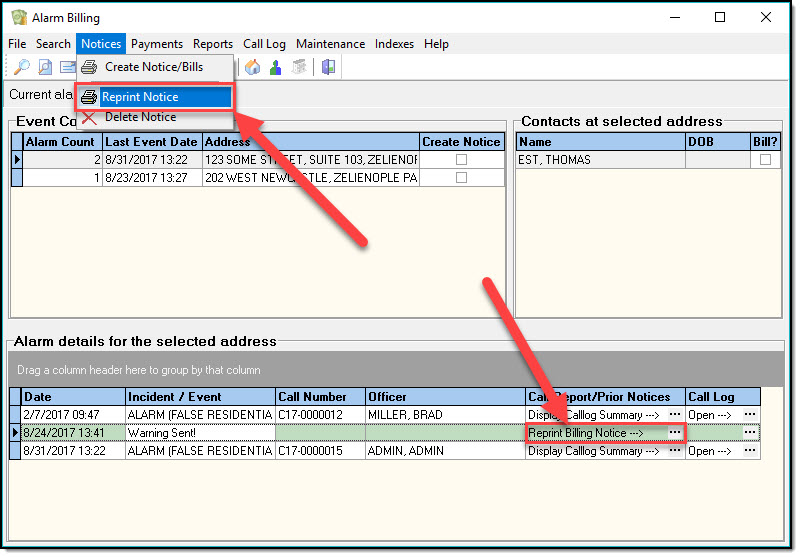Viewport: 800px width, 557px height.
Task: Open Display Calllog Summary ellipsis for 8/31/2017 row
Action: [x=675, y=451]
